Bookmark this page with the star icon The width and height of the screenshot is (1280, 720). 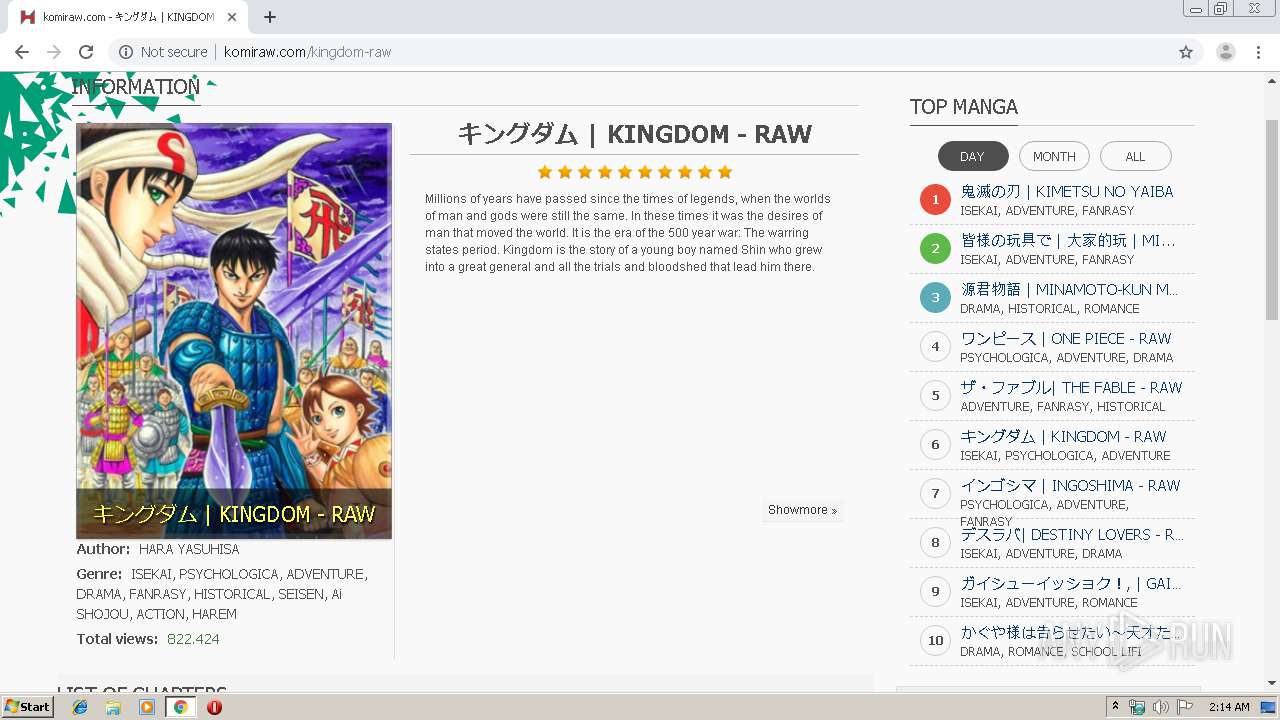tap(1186, 52)
